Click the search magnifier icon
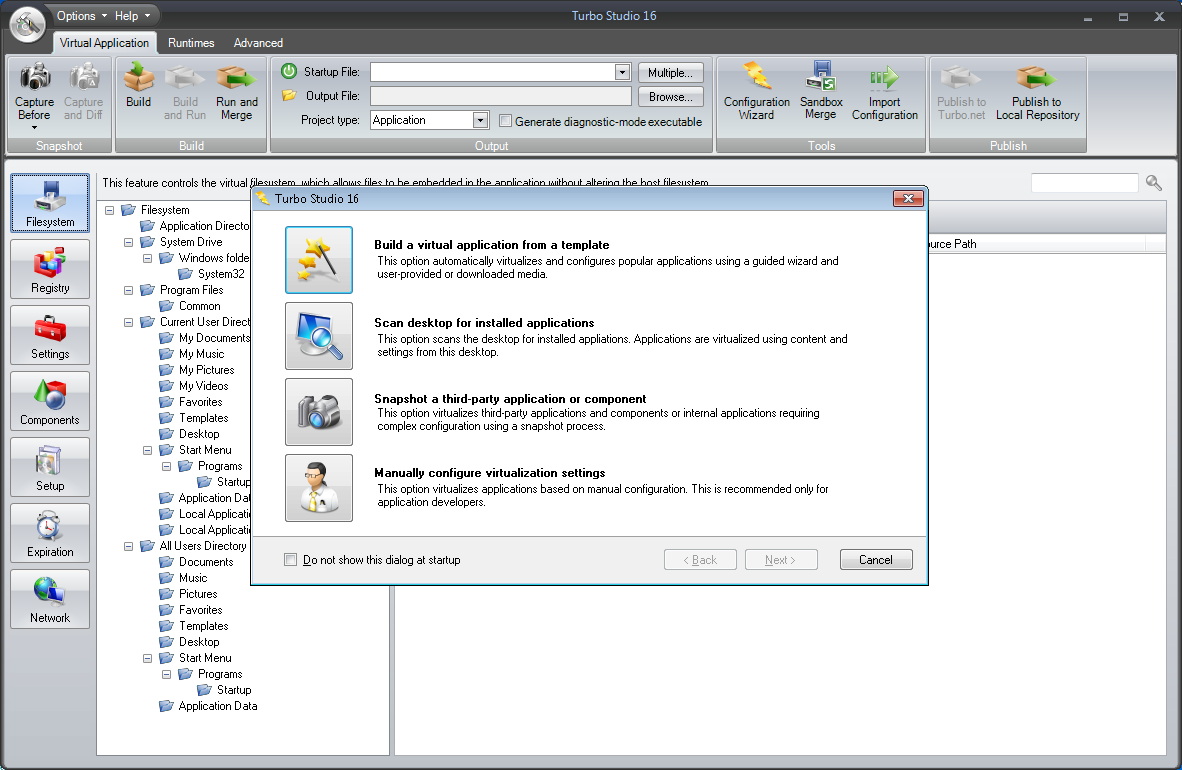 pyautogui.click(x=1153, y=183)
